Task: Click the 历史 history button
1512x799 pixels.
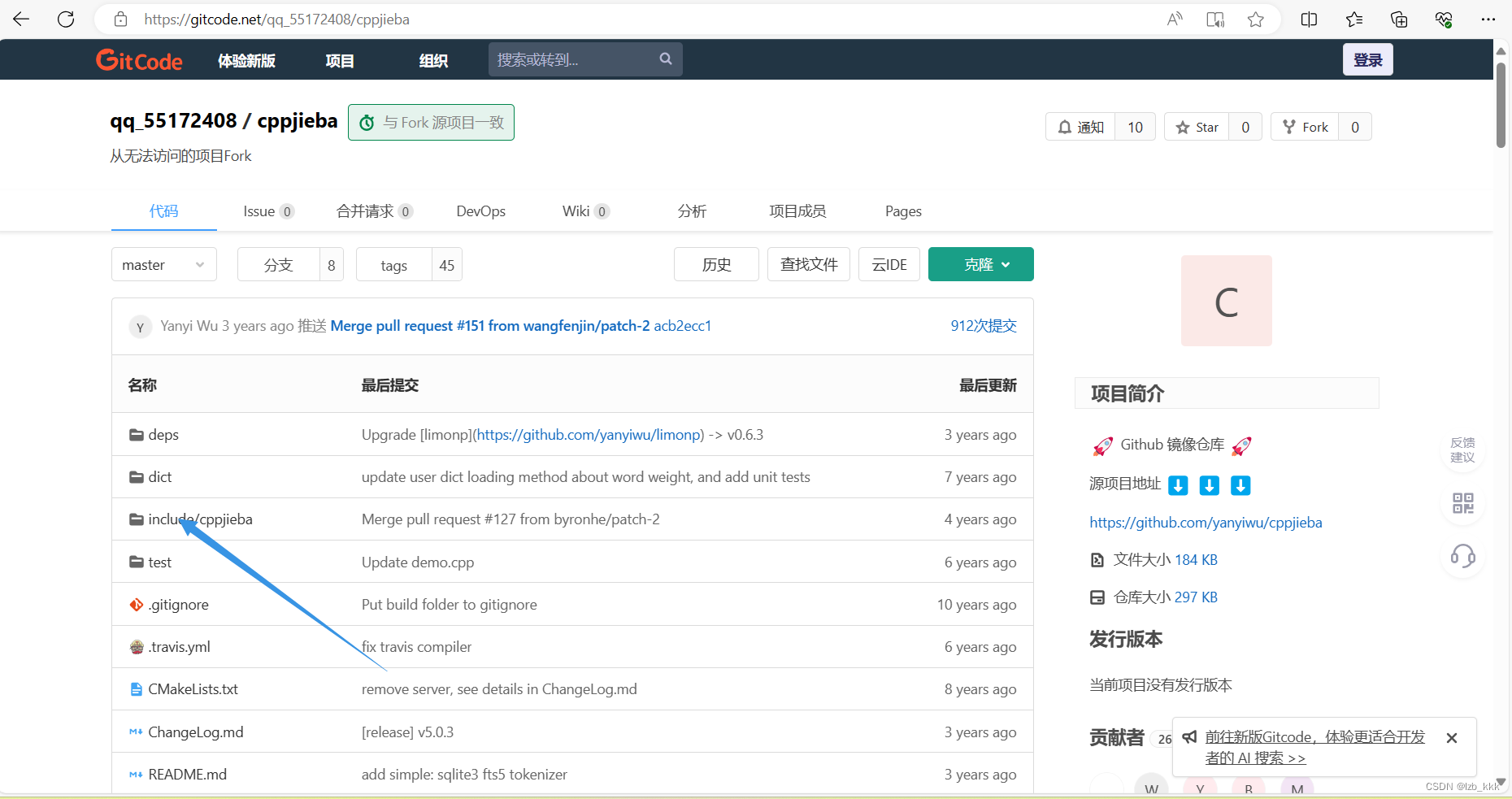Action: [x=716, y=264]
